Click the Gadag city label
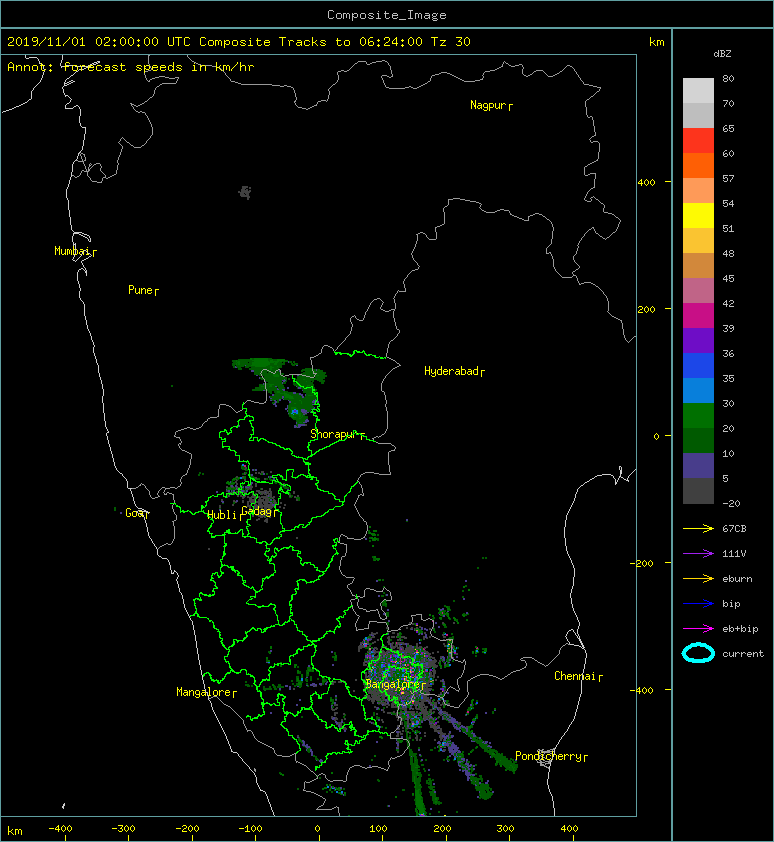The width and height of the screenshot is (774, 842). click(257, 511)
